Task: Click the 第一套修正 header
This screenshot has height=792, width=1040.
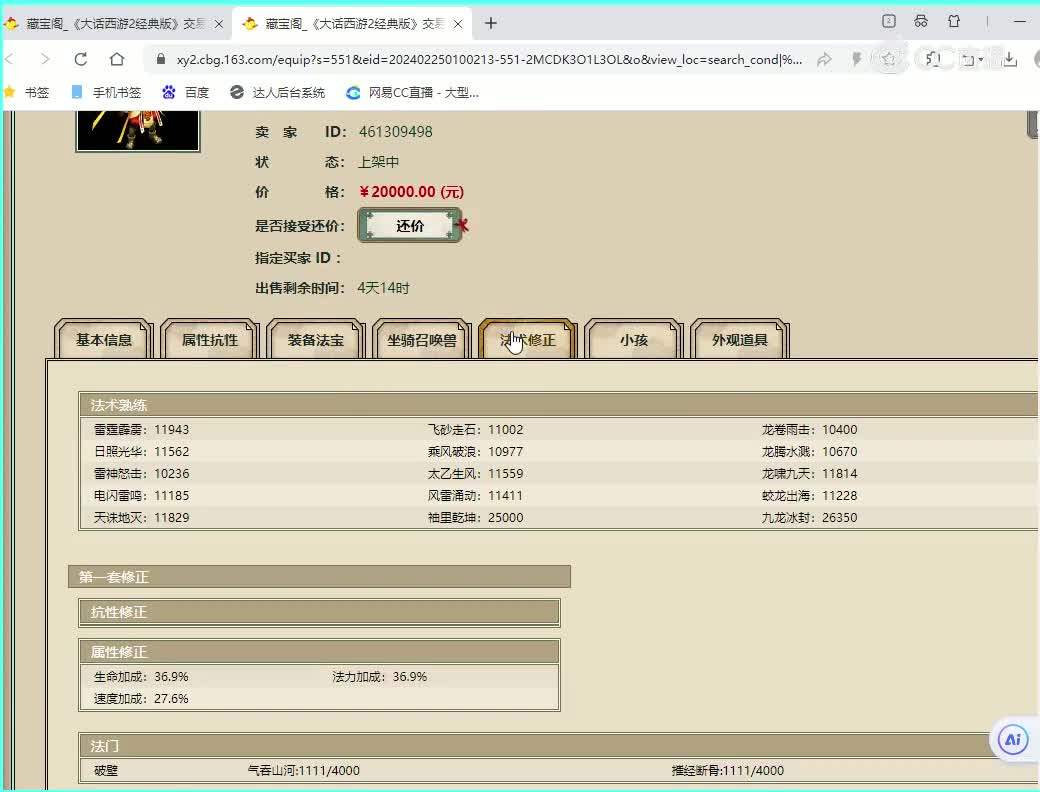Action: pos(319,576)
